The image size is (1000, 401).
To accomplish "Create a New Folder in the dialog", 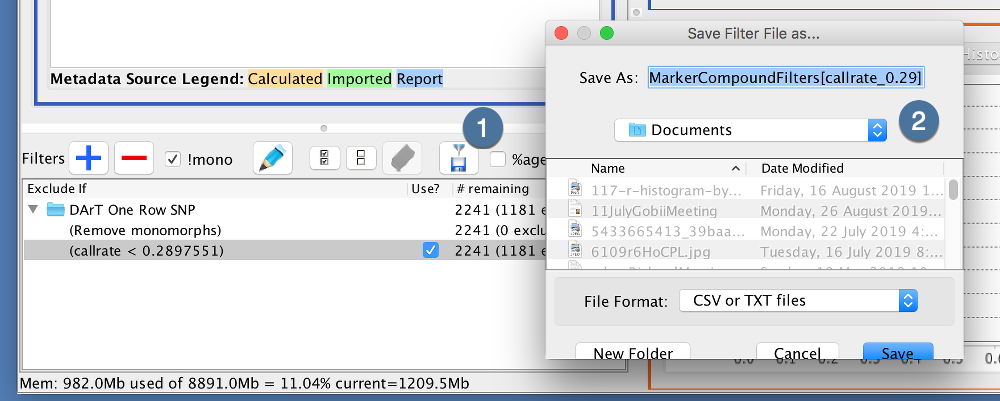I will (633, 352).
